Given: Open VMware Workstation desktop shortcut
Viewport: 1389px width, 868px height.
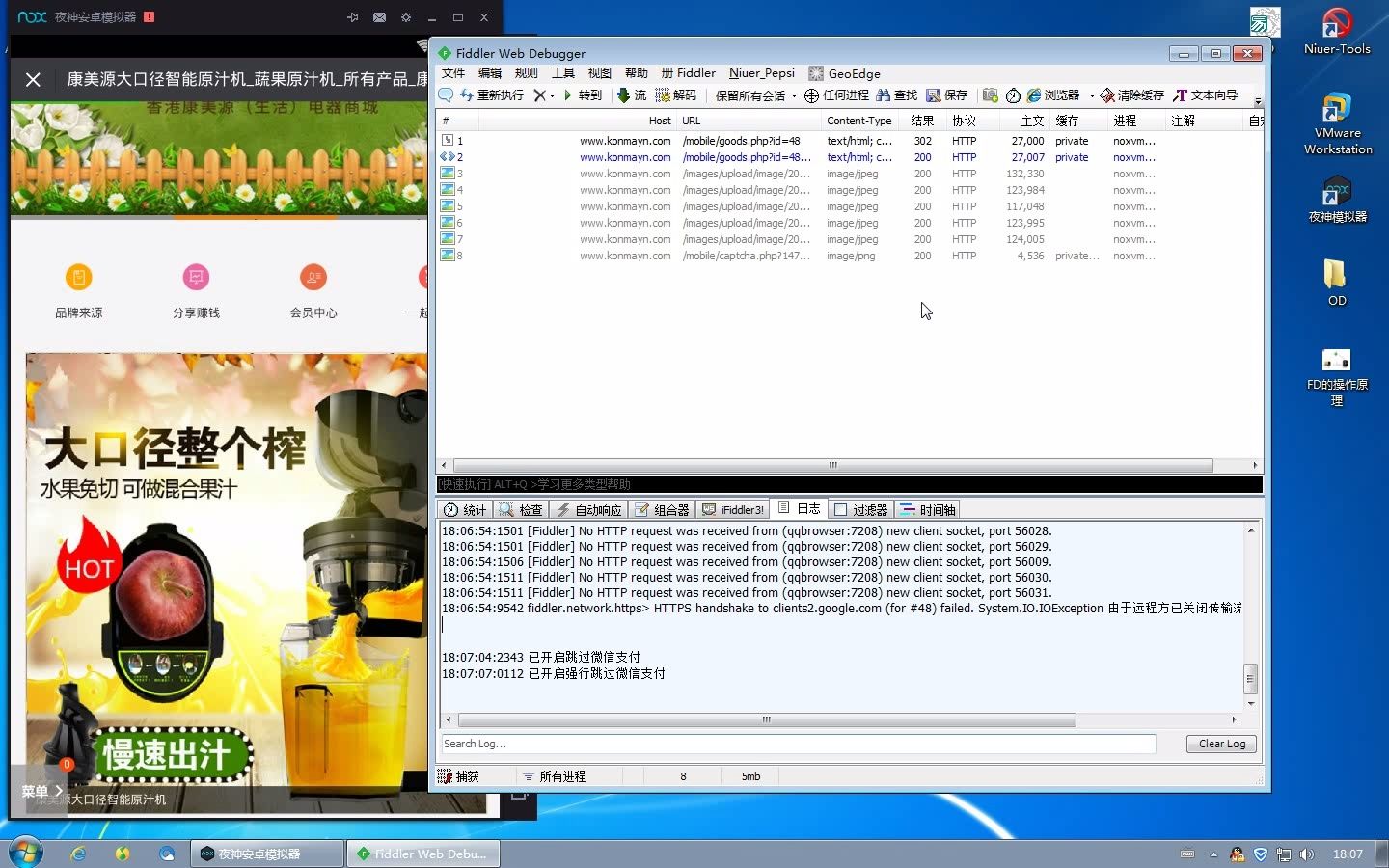Looking at the screenshot, I should [1337, 123].
